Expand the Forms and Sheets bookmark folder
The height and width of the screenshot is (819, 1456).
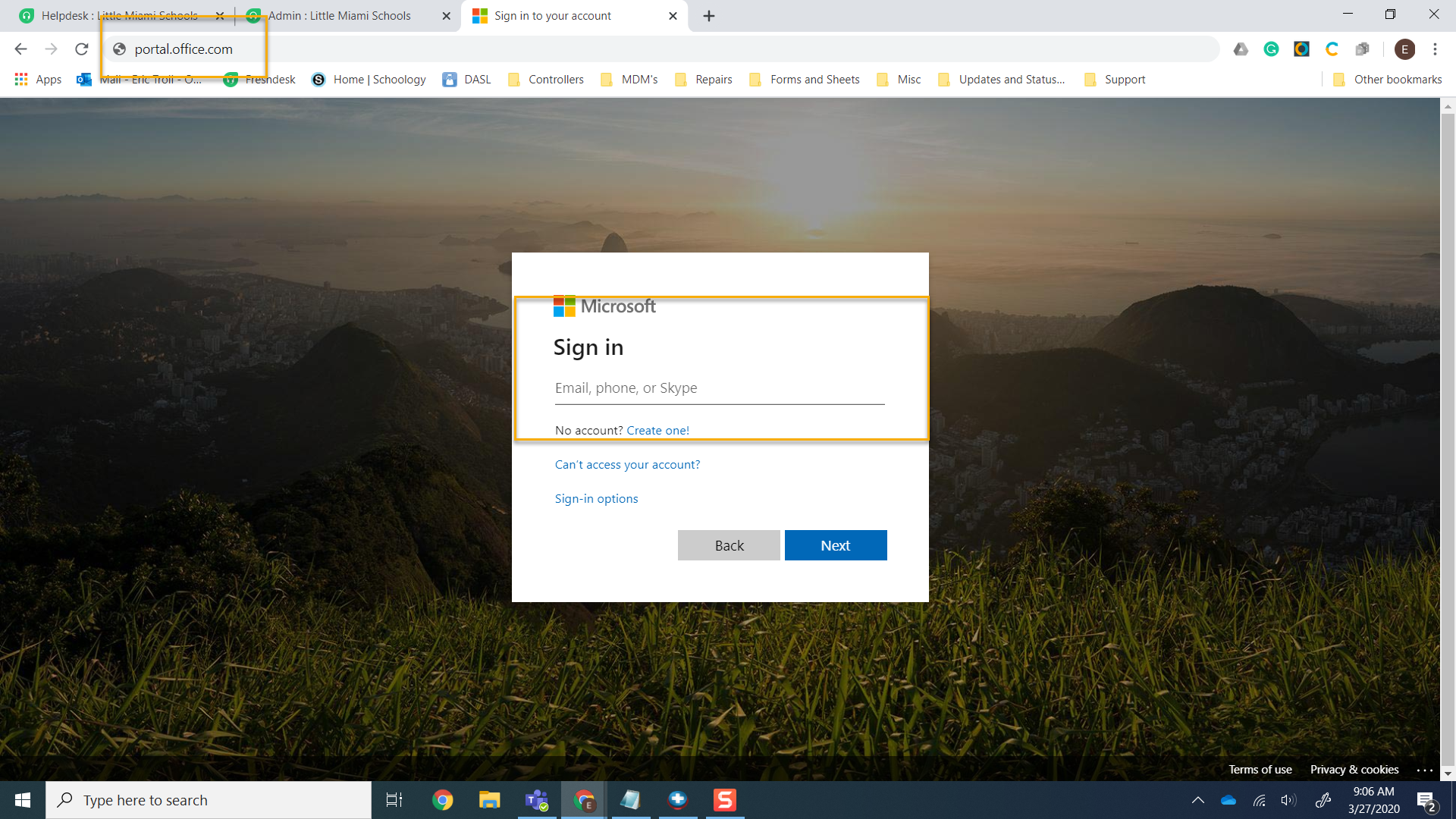click(x=805, y=80)
